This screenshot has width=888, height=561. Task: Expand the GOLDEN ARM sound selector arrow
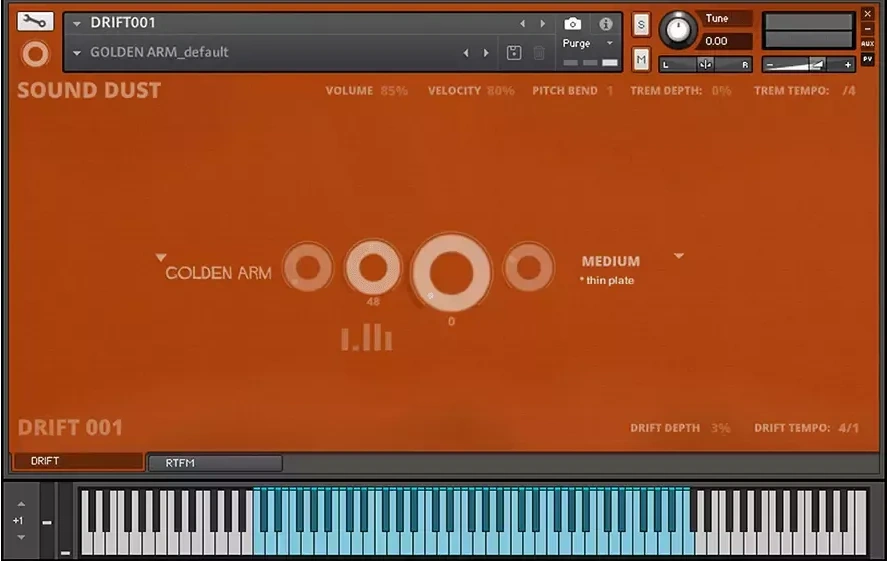point(161,258)
